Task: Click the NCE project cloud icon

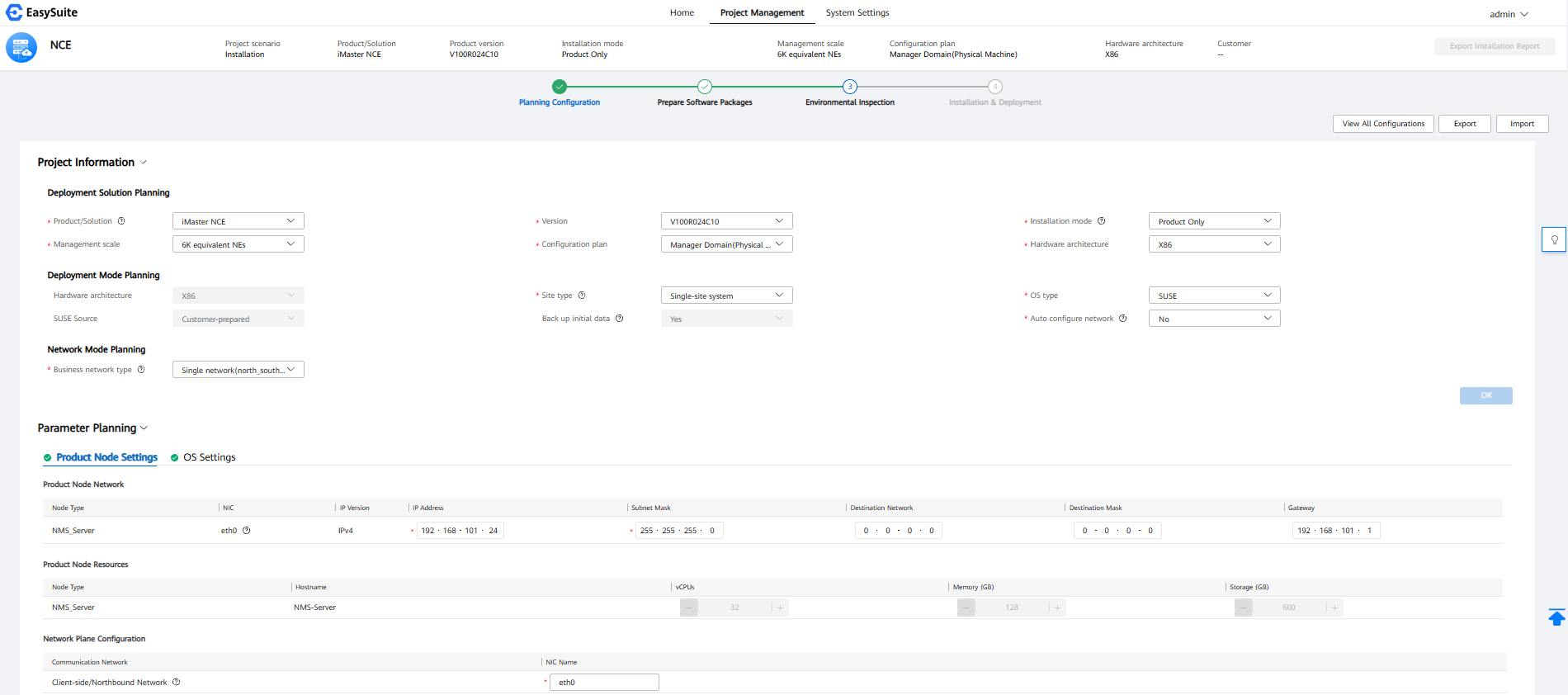Action: pos(21,48)
